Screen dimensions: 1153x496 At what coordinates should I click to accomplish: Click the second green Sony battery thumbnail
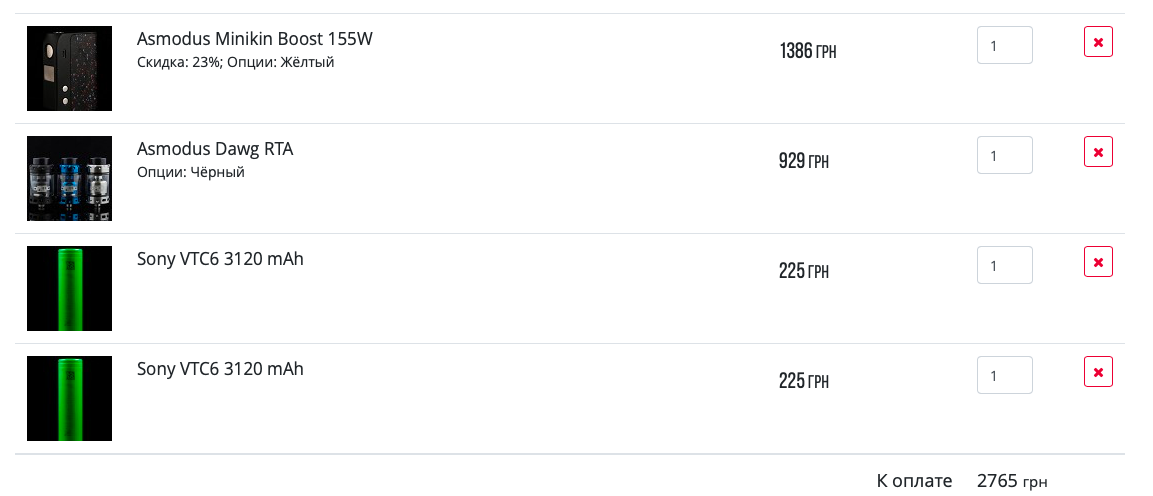click(x=69, y=398)
